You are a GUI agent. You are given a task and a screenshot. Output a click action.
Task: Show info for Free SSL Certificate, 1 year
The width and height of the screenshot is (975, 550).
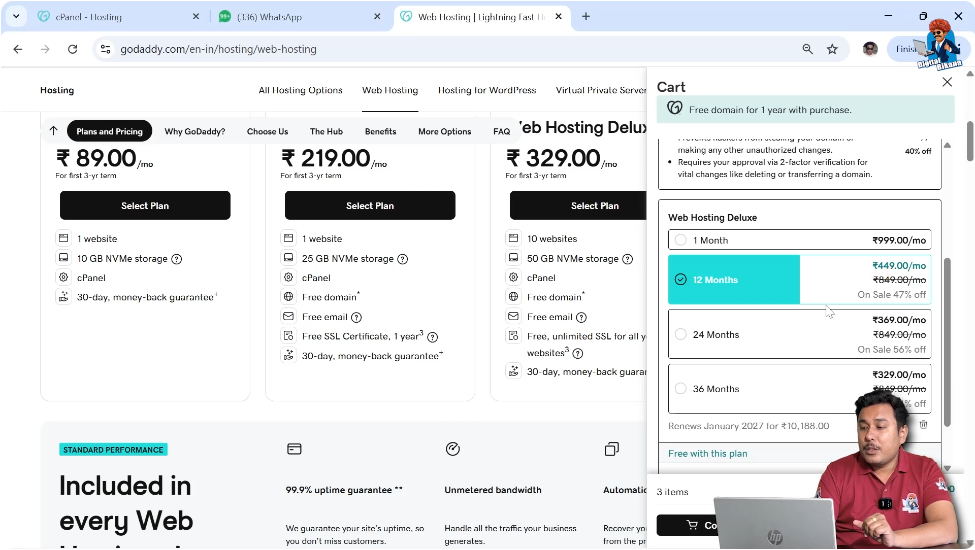click(x=433, y=337)
